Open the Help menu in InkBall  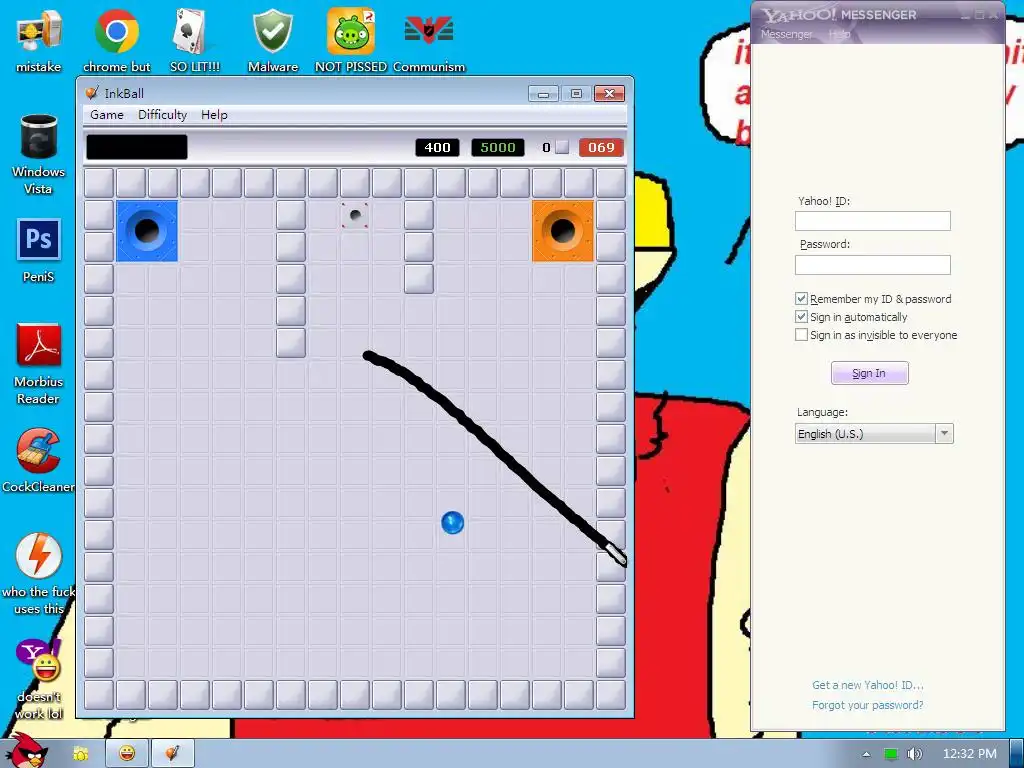click(214, 115)
